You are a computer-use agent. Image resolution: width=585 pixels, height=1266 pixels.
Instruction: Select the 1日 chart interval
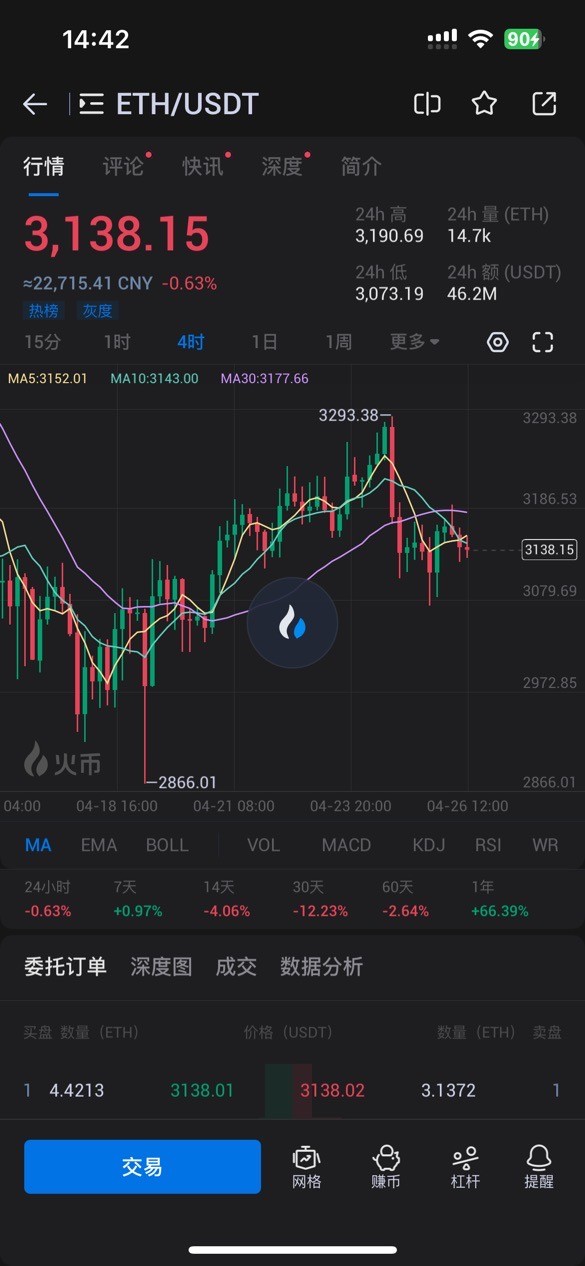[x=264, y=342]
